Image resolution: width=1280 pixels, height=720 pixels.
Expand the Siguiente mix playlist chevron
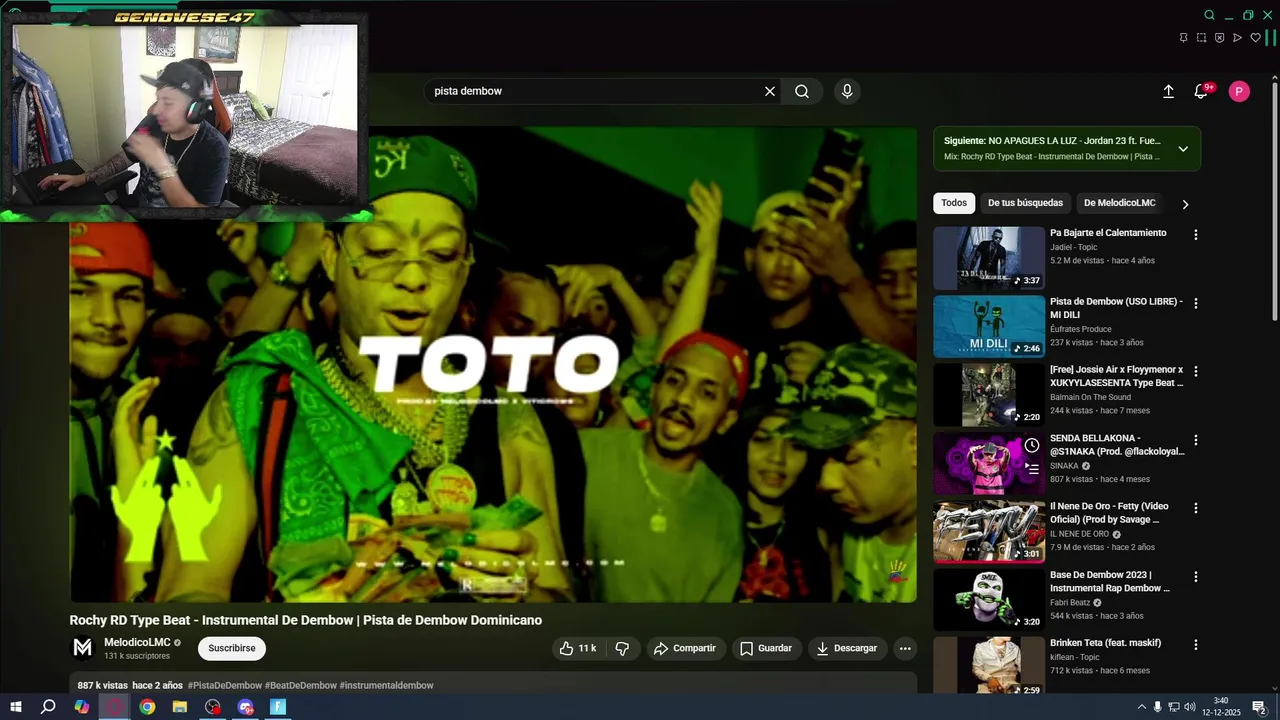[1183, 149]
